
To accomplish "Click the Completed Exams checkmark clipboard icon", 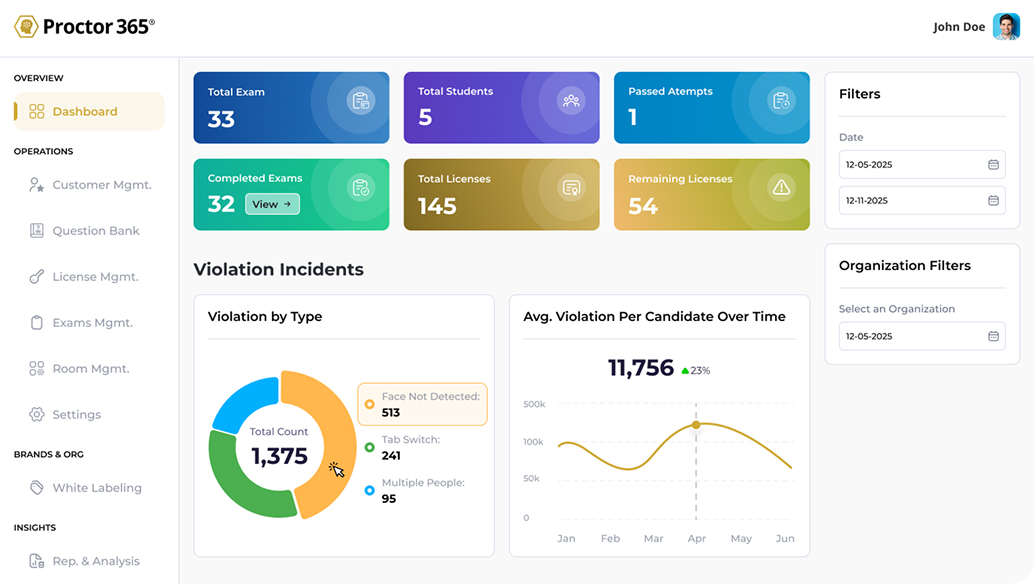I will pos(361,188).
